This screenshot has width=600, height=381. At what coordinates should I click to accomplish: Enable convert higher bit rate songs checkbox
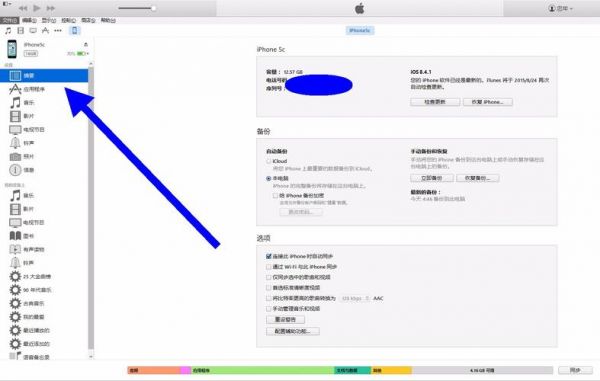tap(269, 298)
